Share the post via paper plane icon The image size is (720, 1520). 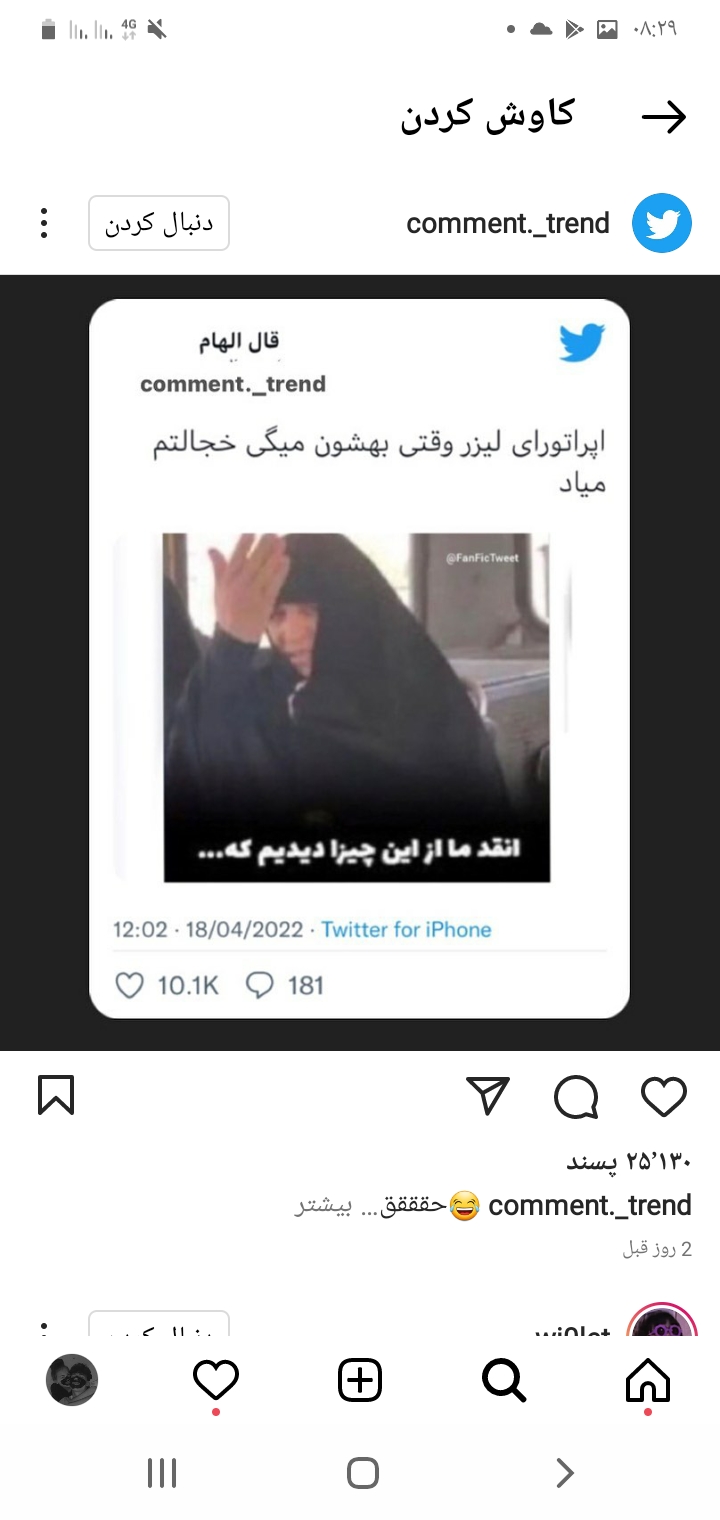click(x=489, y=1096)
